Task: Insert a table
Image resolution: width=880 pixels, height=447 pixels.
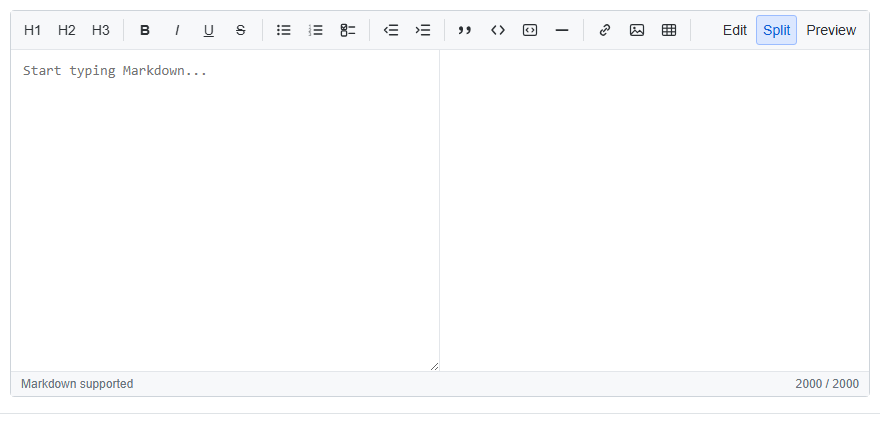Action: point(669,30)
